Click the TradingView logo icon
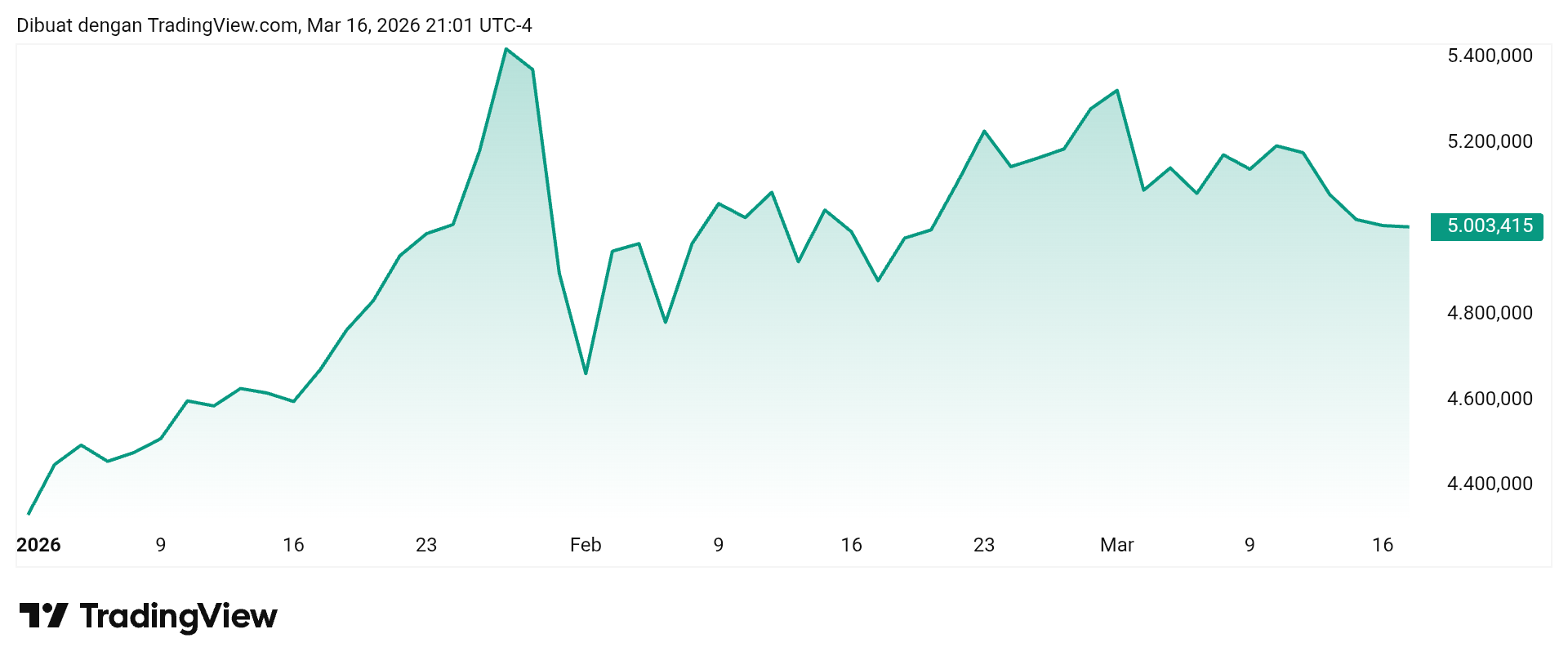 click(x=42, y=615)
